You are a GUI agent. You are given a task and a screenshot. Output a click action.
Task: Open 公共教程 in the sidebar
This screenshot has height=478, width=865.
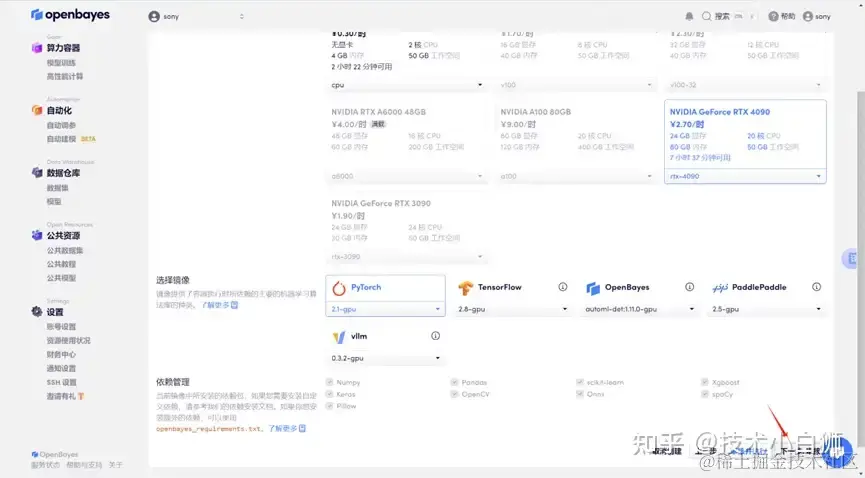[61, 264]
